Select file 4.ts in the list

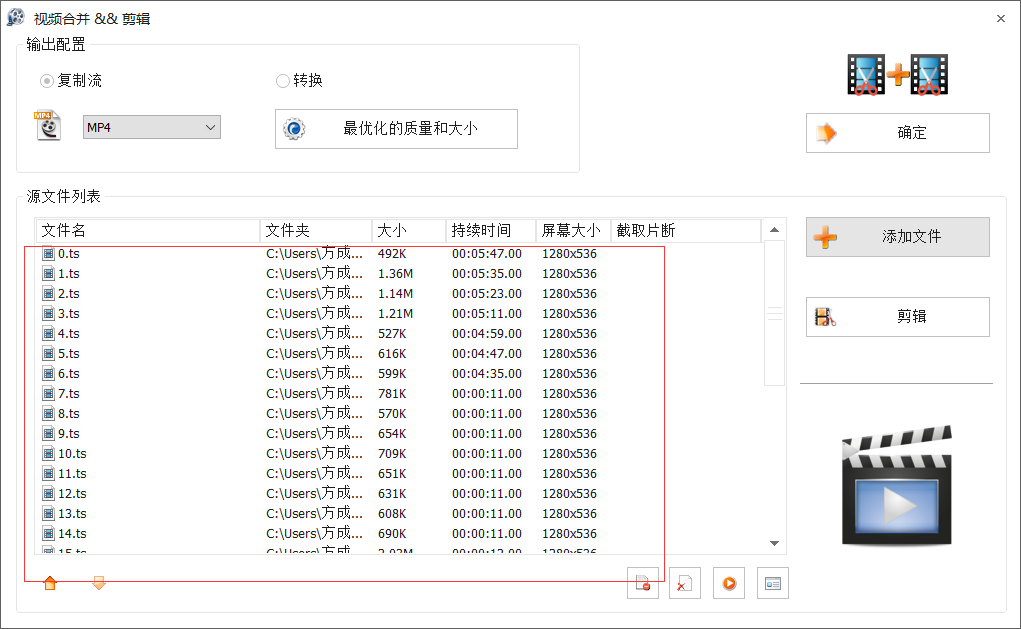(x=68, y=334)
